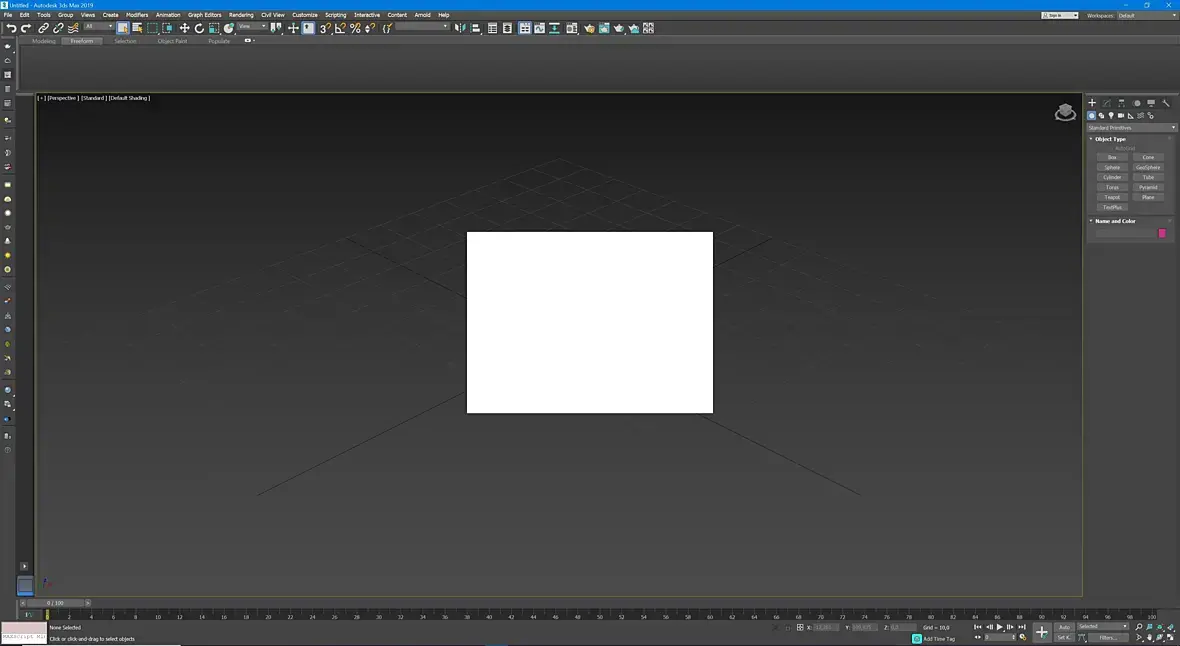Collapse the Object Type rollout
The width and height of the screenshot is (1180, 646).
1110,139
